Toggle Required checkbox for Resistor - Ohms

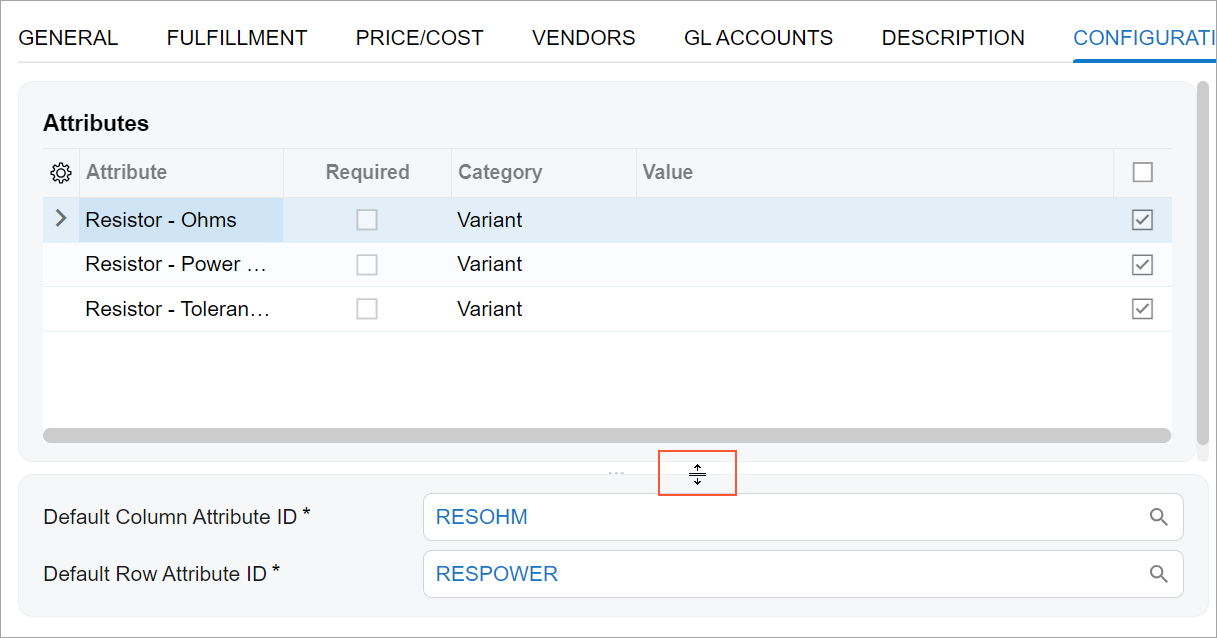[x=367, y=220]
